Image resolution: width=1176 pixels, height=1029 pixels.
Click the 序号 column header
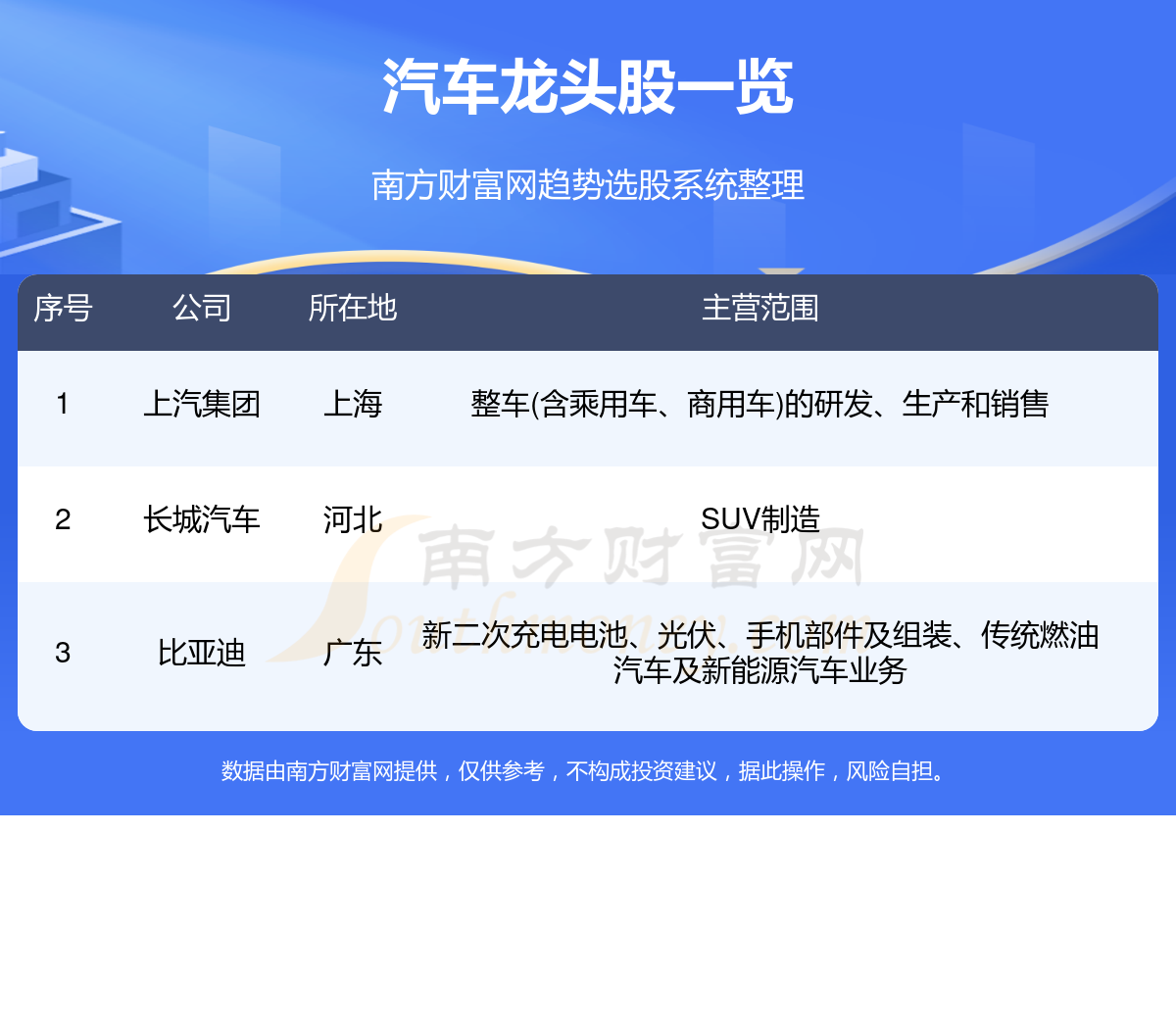pyautogui.click(x=63, y=308)
